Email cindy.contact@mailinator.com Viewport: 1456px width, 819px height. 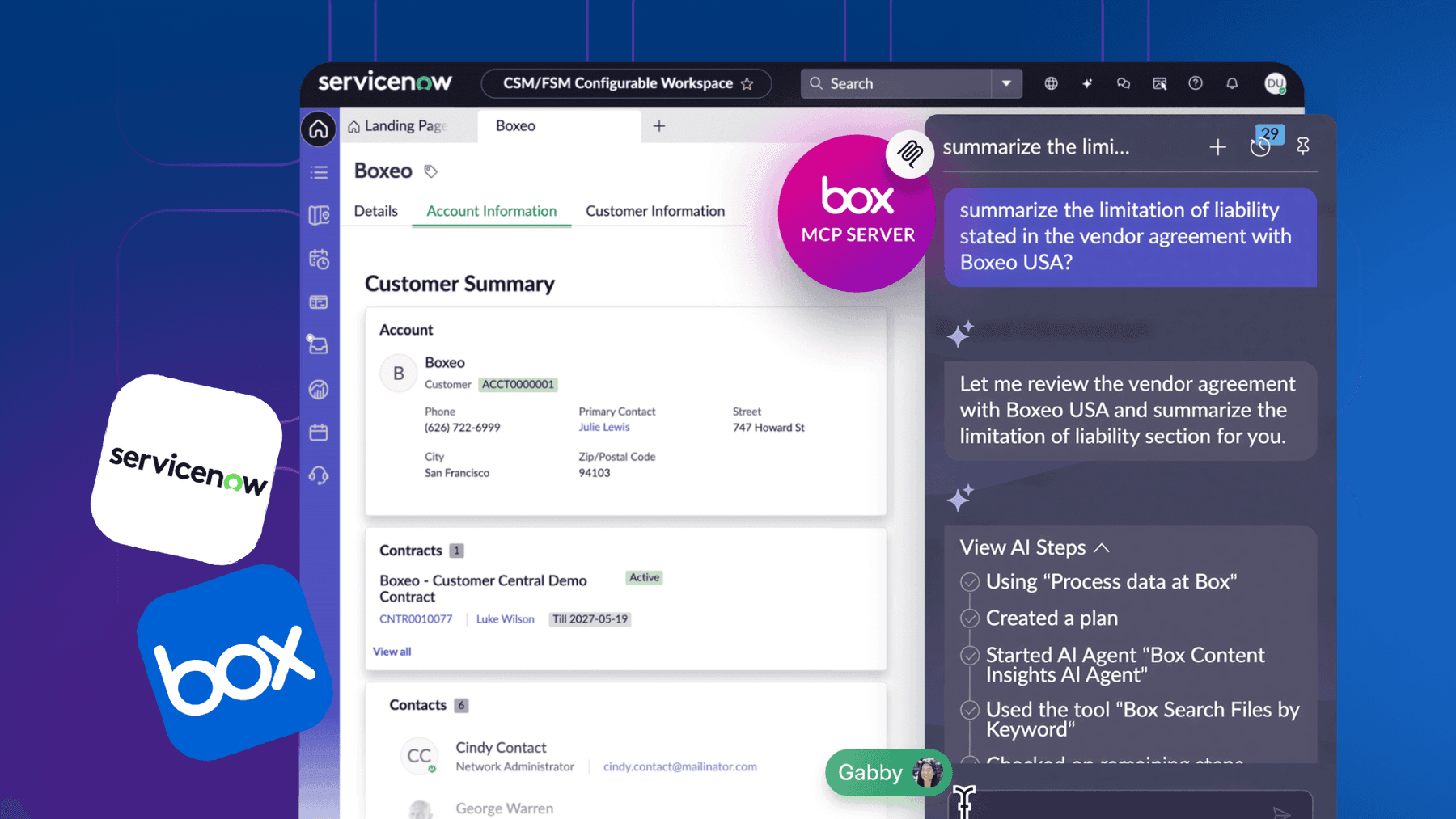tap(680, 766)
